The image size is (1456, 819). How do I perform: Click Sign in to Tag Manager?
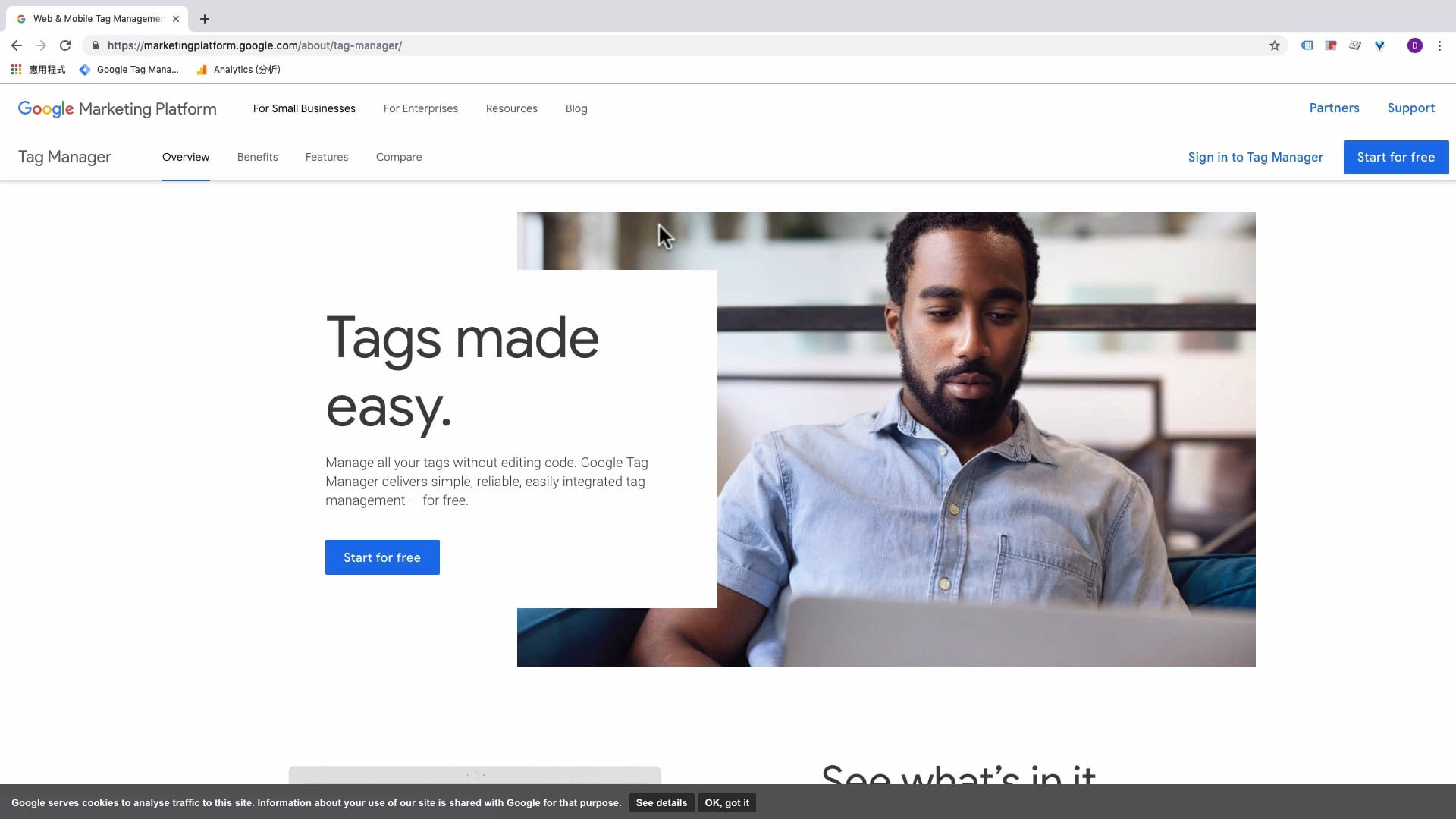coord(1255,157)
